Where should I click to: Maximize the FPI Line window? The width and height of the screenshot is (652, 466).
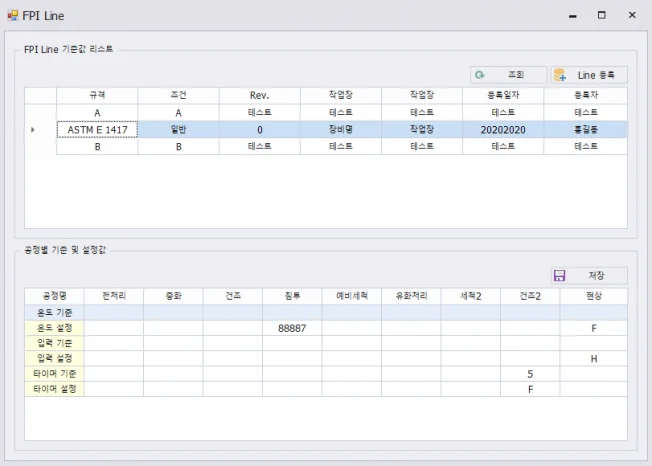601,16
